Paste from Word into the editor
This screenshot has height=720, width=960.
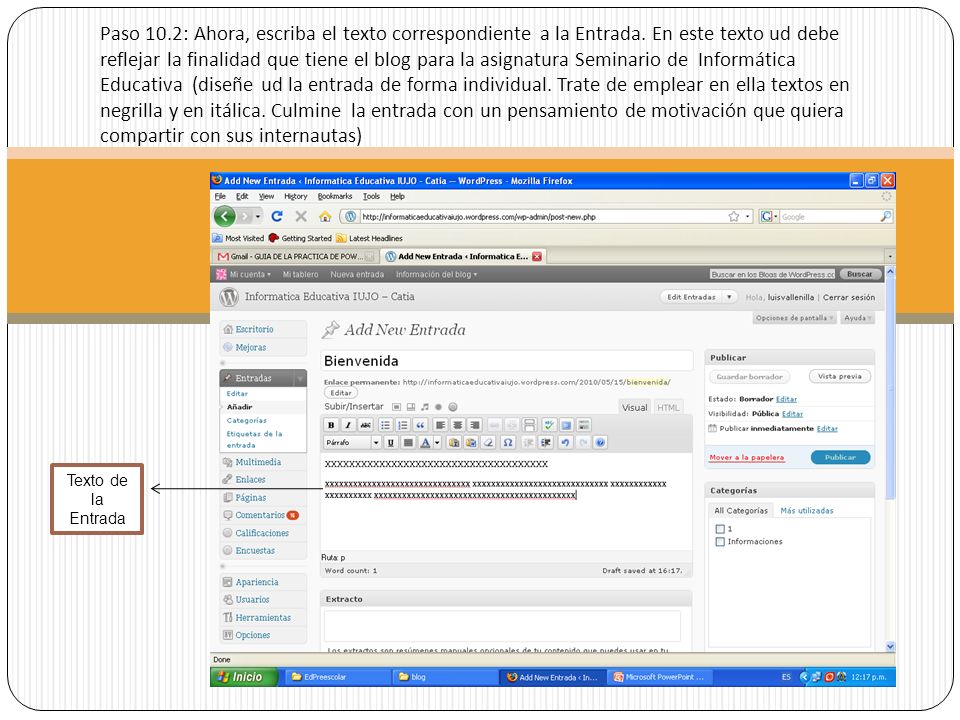471,443
